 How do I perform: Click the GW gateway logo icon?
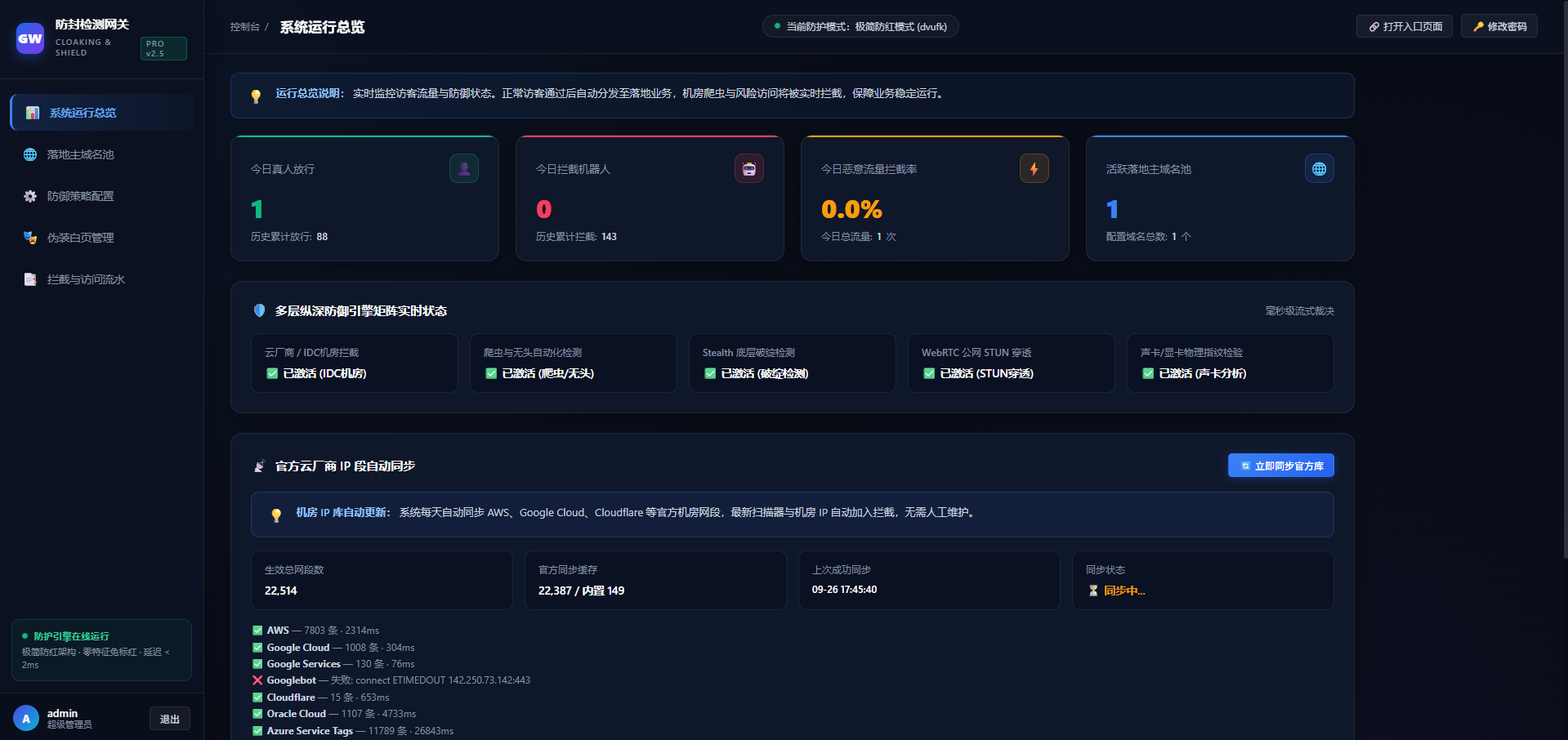(x=30, y=38)
